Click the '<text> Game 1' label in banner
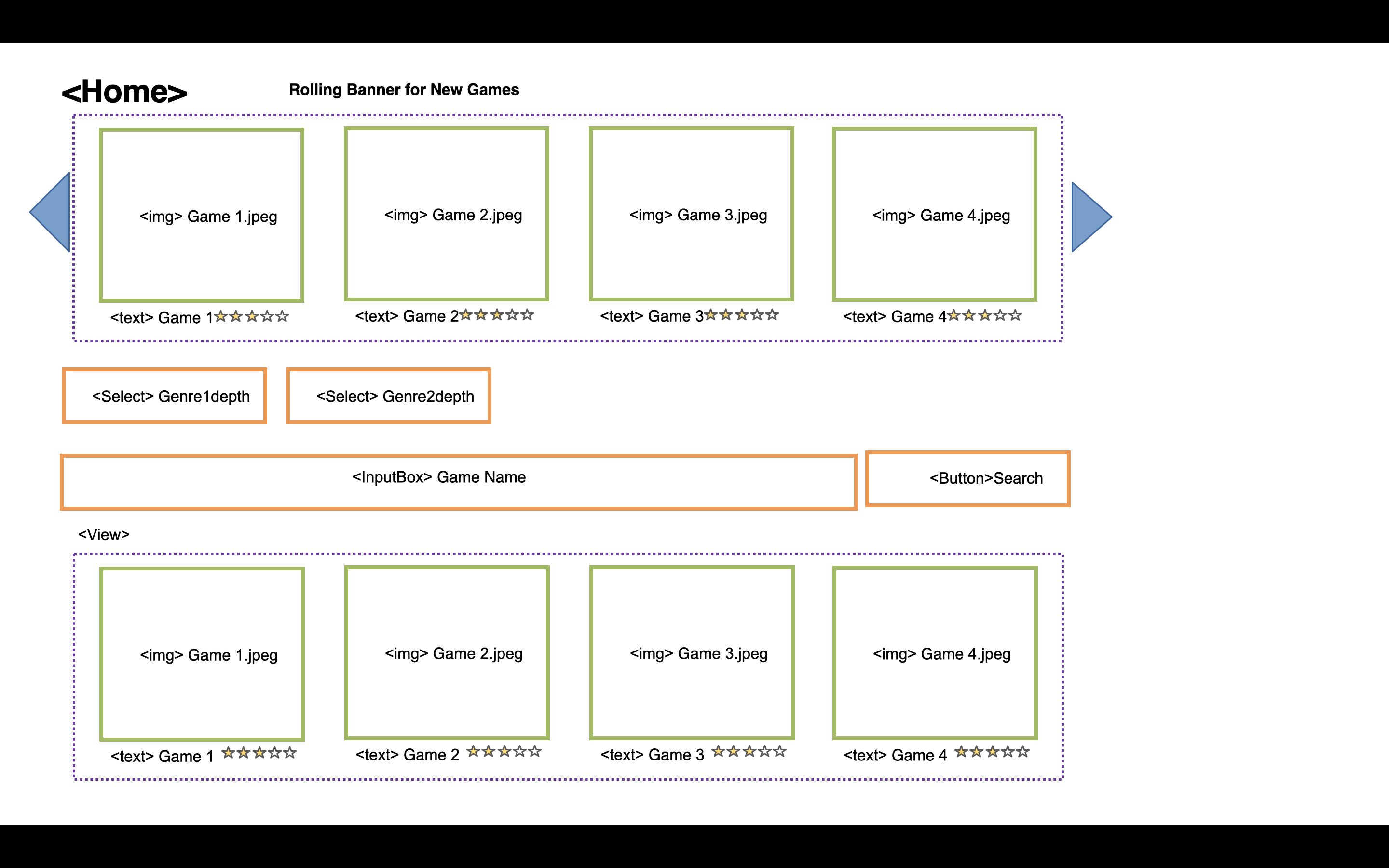This screenshot has width=1389, height=868. point(161,317)
